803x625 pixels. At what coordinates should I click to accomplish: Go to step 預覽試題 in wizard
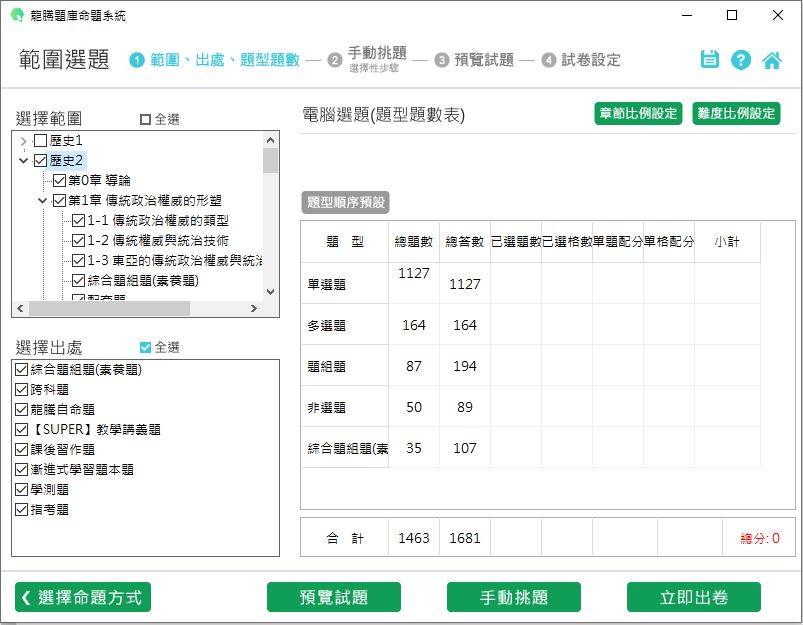tap(484, 60)
